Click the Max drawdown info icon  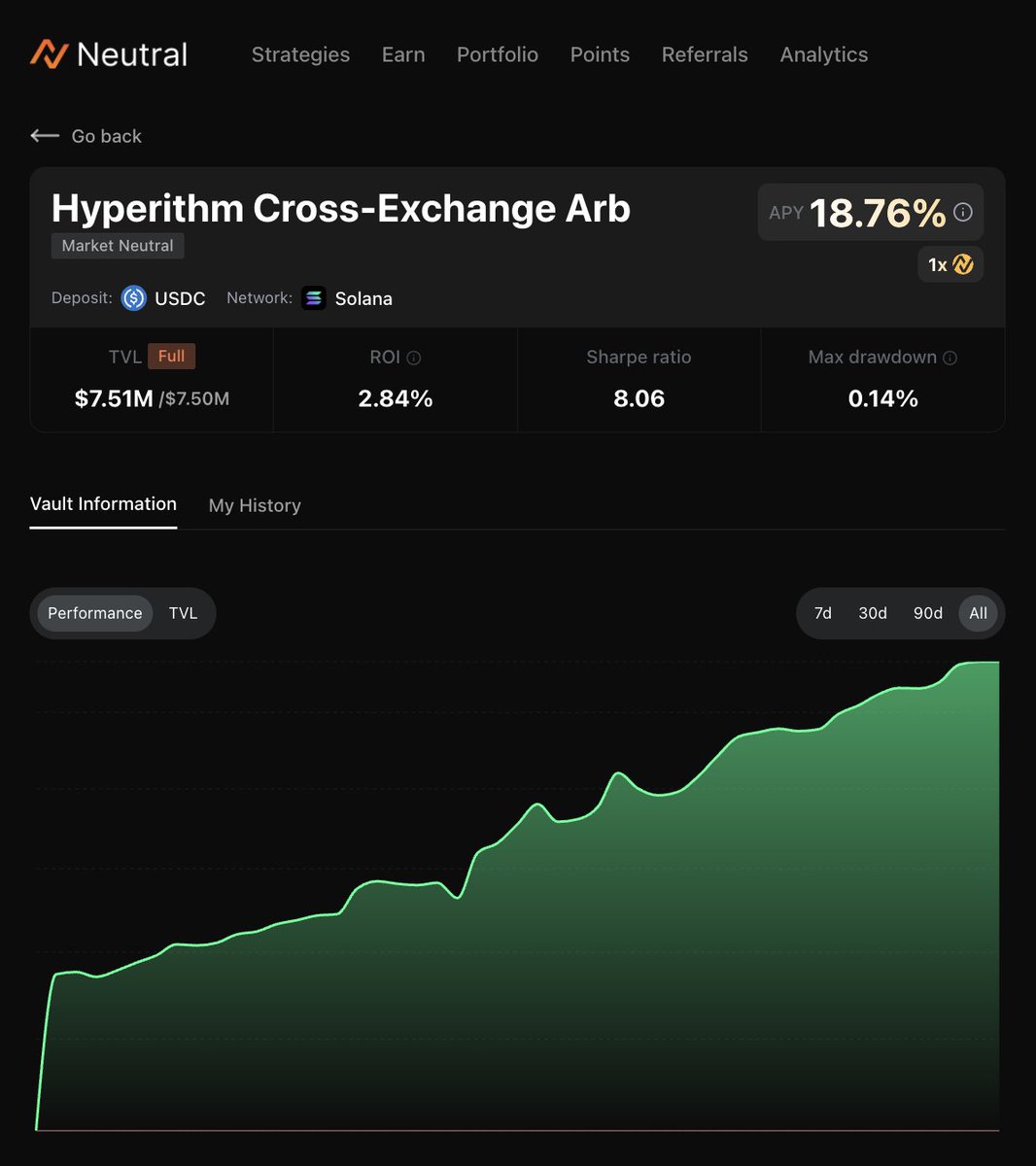950,358
